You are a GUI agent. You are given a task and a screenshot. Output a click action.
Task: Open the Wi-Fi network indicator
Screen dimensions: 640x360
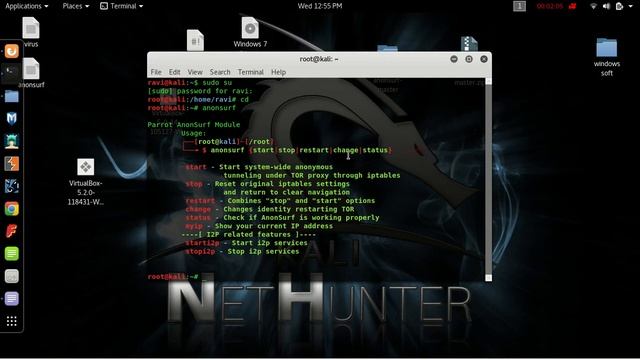593,6
